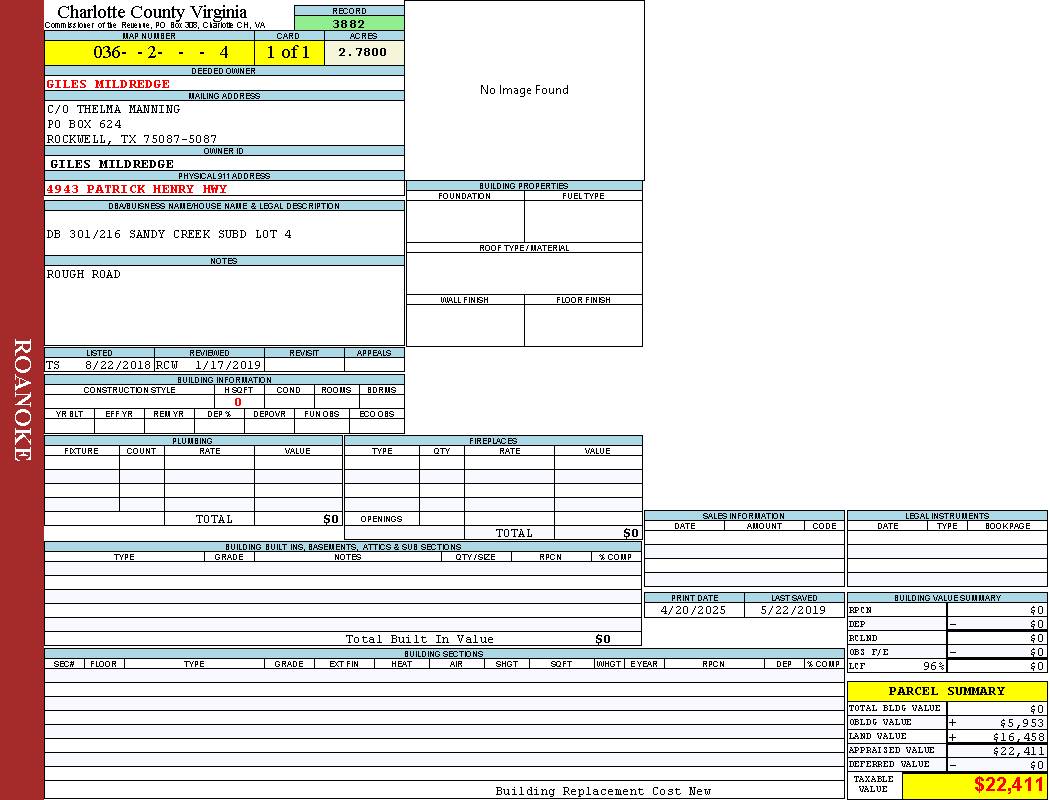Image resolution: width=1050 pixels, height=800 pixels.
Task: Click the '1 of 1' card indicator
Action: click(288, 53)
